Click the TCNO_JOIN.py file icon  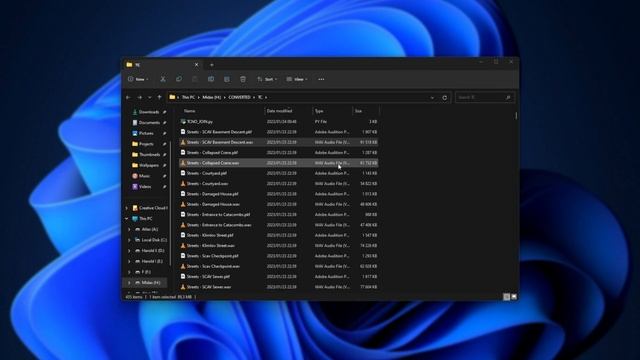[183, 122]
